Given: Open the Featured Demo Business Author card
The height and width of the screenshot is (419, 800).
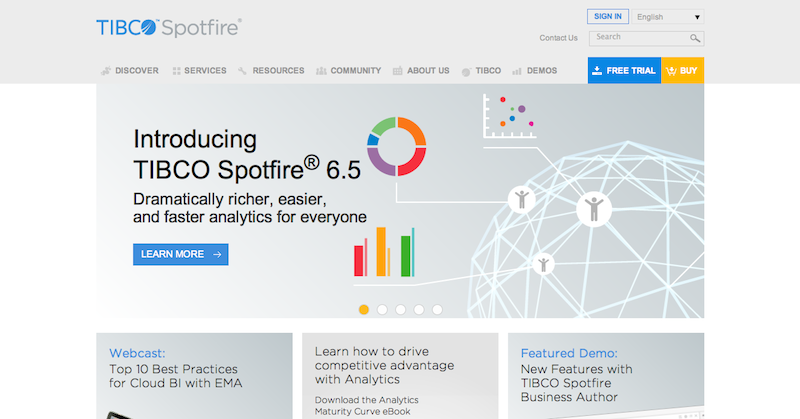Looking at the screenshot, I should pos(606,376).
